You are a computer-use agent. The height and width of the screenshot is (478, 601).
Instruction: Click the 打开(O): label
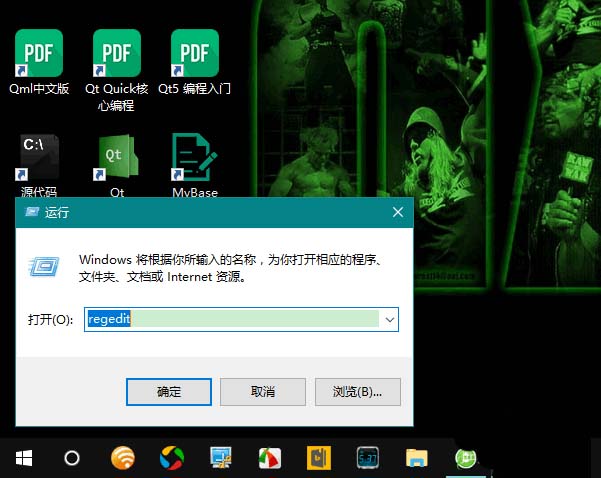[x=50, y=319]
